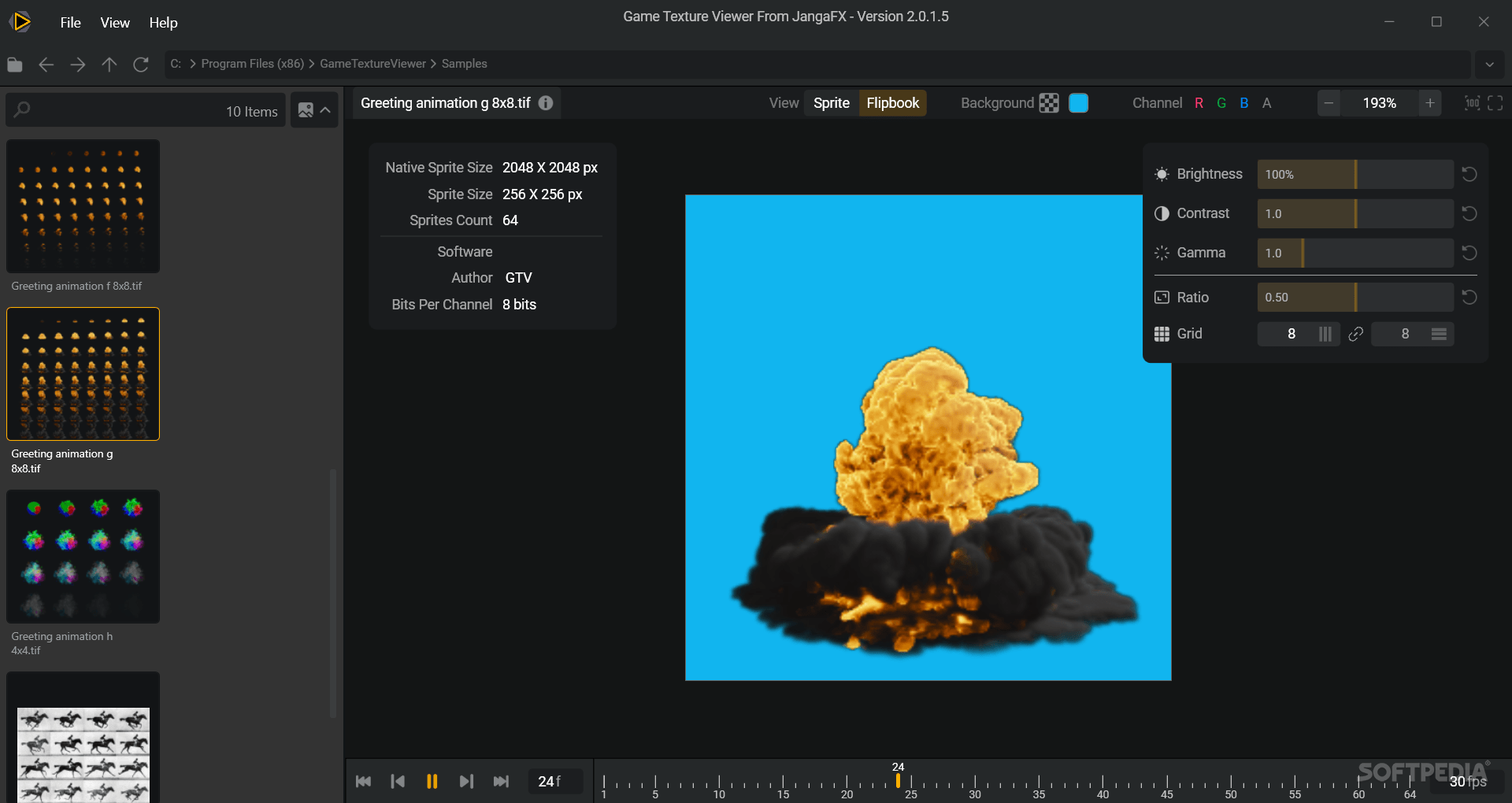The width and height of the screenshot is (1512, 803).
Task: Pause the flipbook playback
Action: tap(432, 781)
